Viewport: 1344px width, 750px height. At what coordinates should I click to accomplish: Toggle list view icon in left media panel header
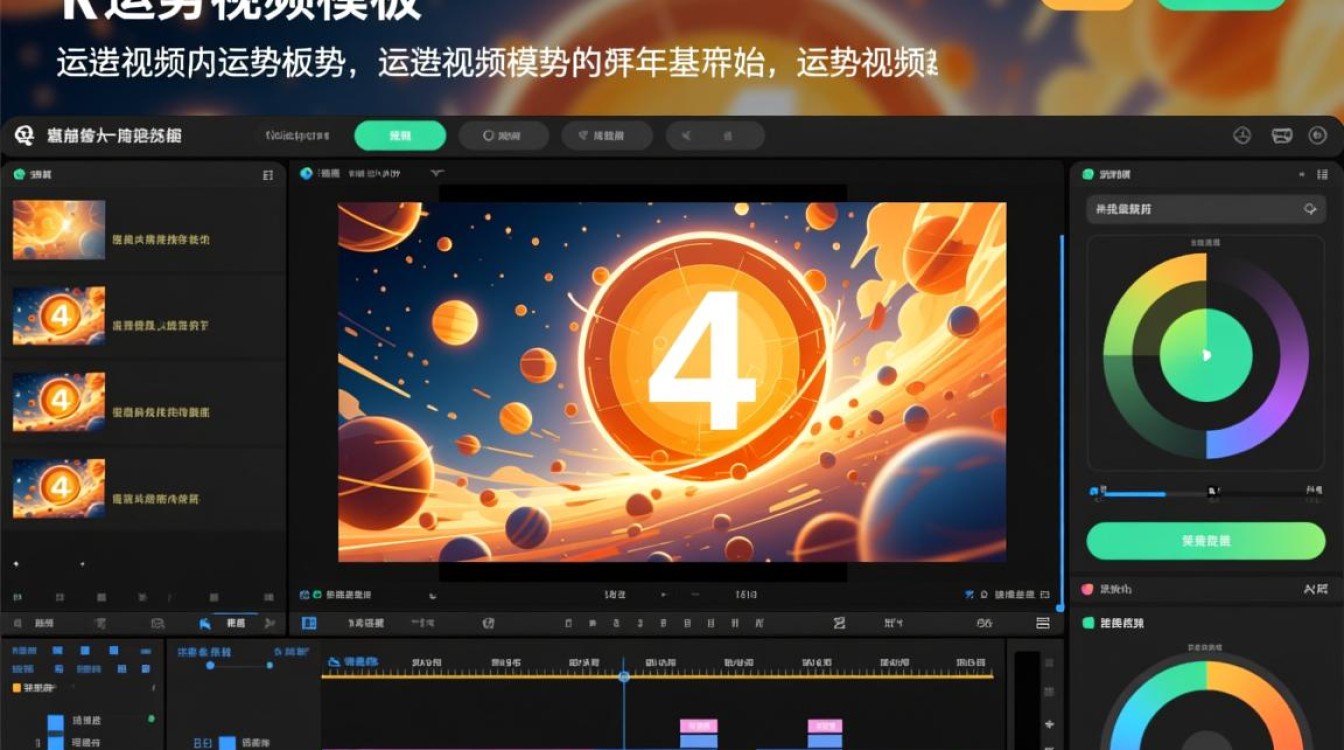[x=267, y=175]
